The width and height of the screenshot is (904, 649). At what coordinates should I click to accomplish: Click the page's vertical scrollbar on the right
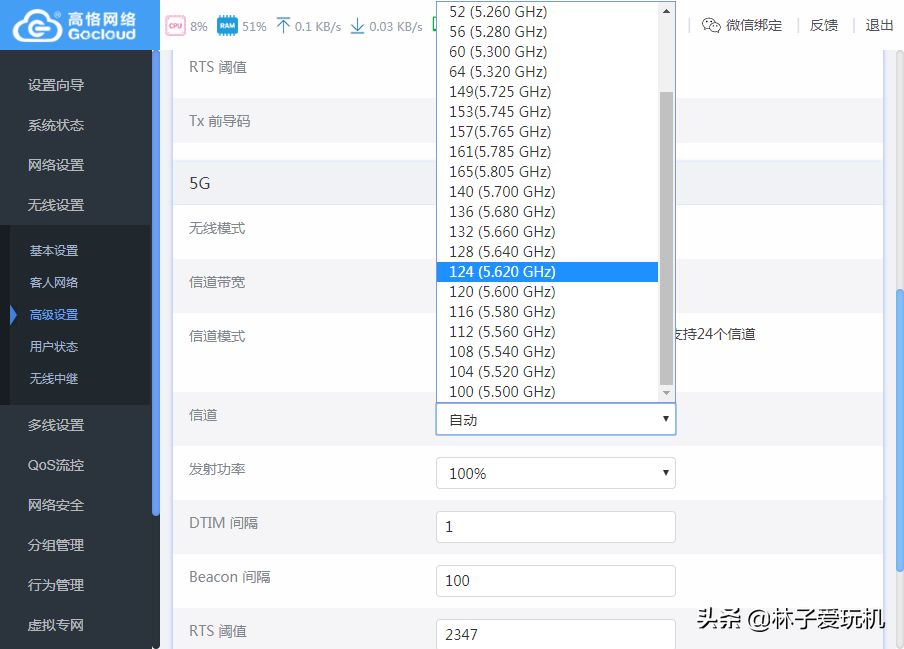pos(899,429)
